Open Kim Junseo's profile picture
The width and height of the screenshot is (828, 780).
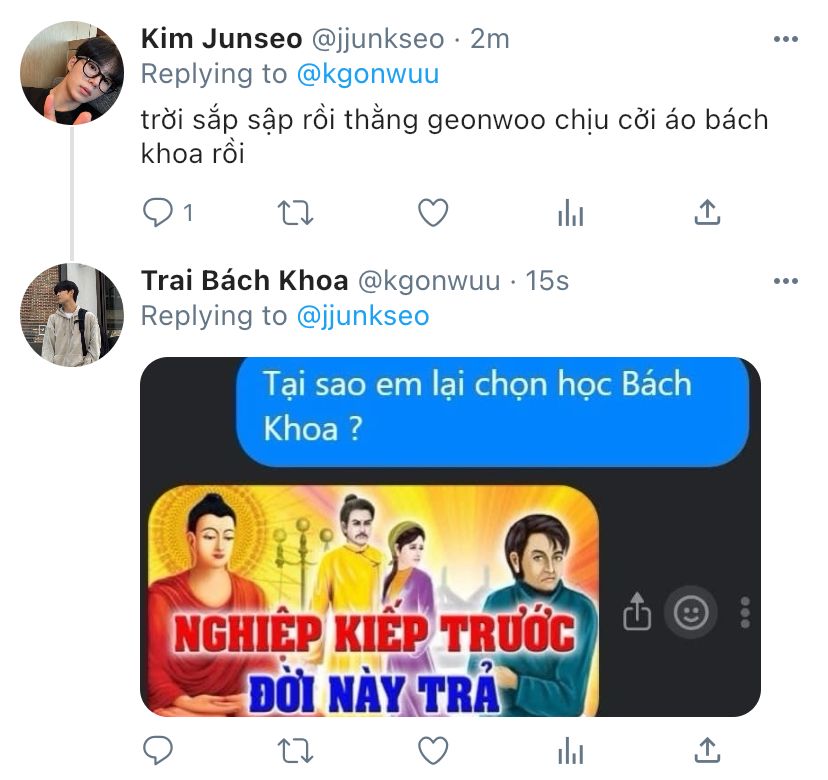point(71,72)
